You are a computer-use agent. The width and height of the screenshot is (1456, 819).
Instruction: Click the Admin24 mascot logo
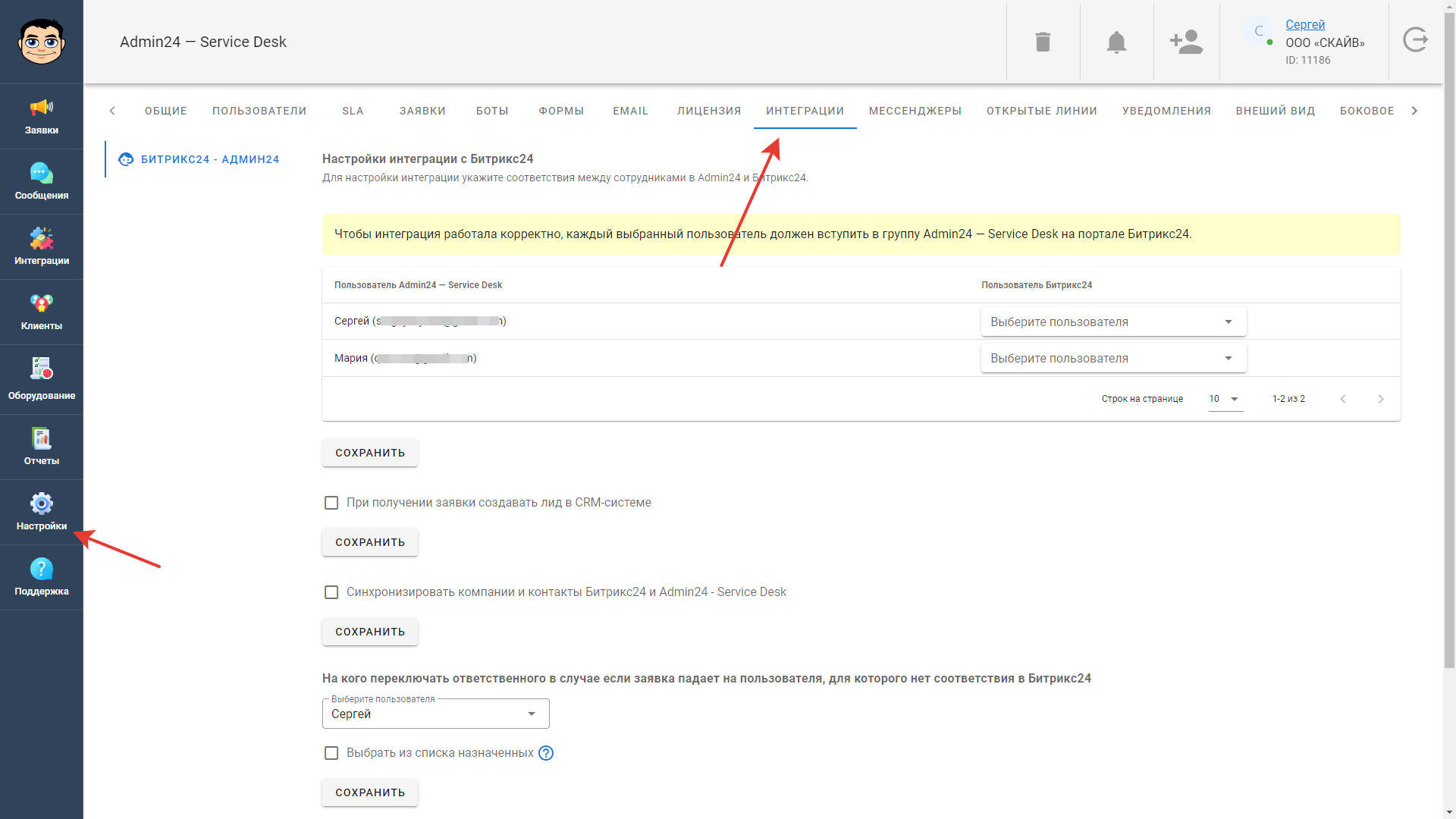tap(42, 42)
